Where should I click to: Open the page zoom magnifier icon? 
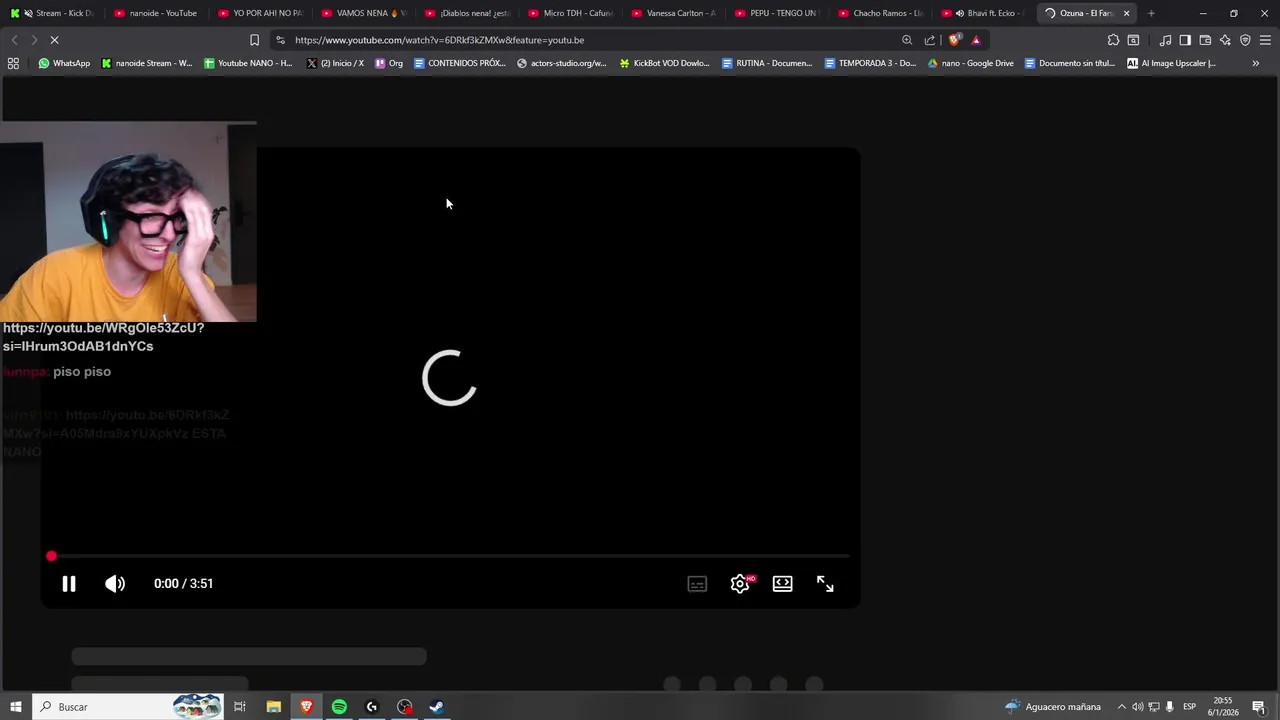pos(907,40)
